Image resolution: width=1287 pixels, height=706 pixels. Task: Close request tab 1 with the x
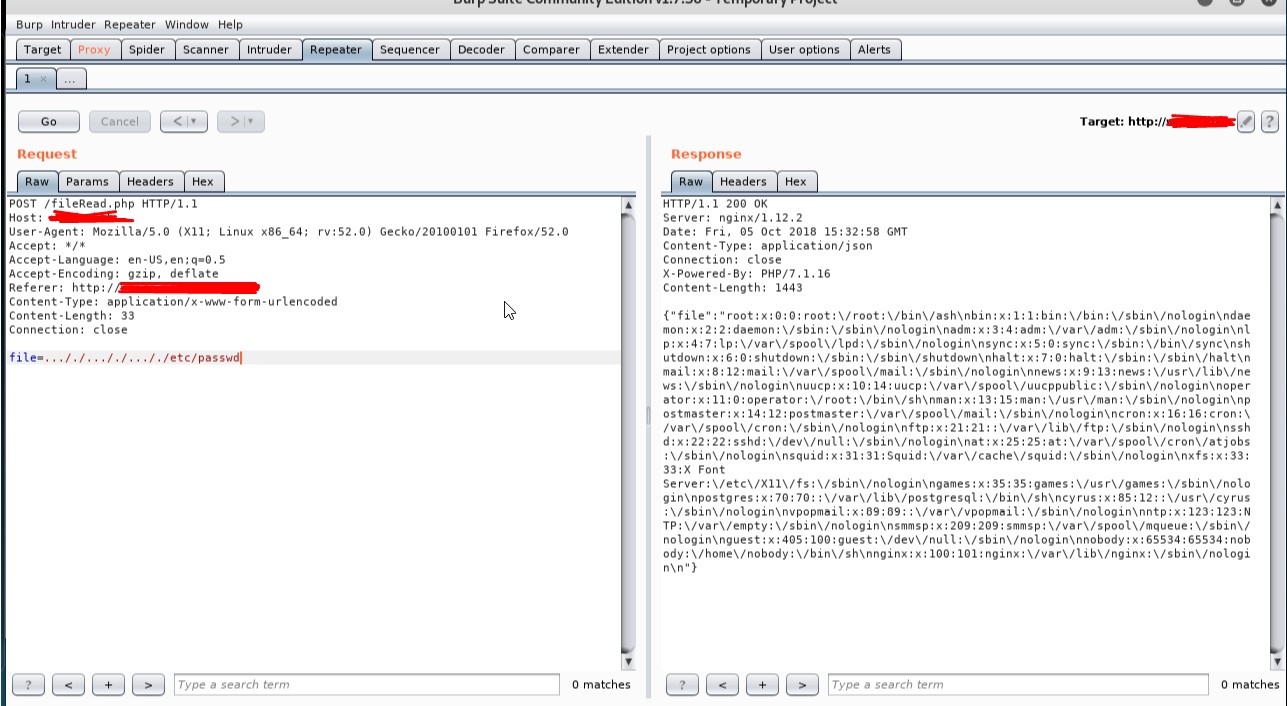coord(43,78)
